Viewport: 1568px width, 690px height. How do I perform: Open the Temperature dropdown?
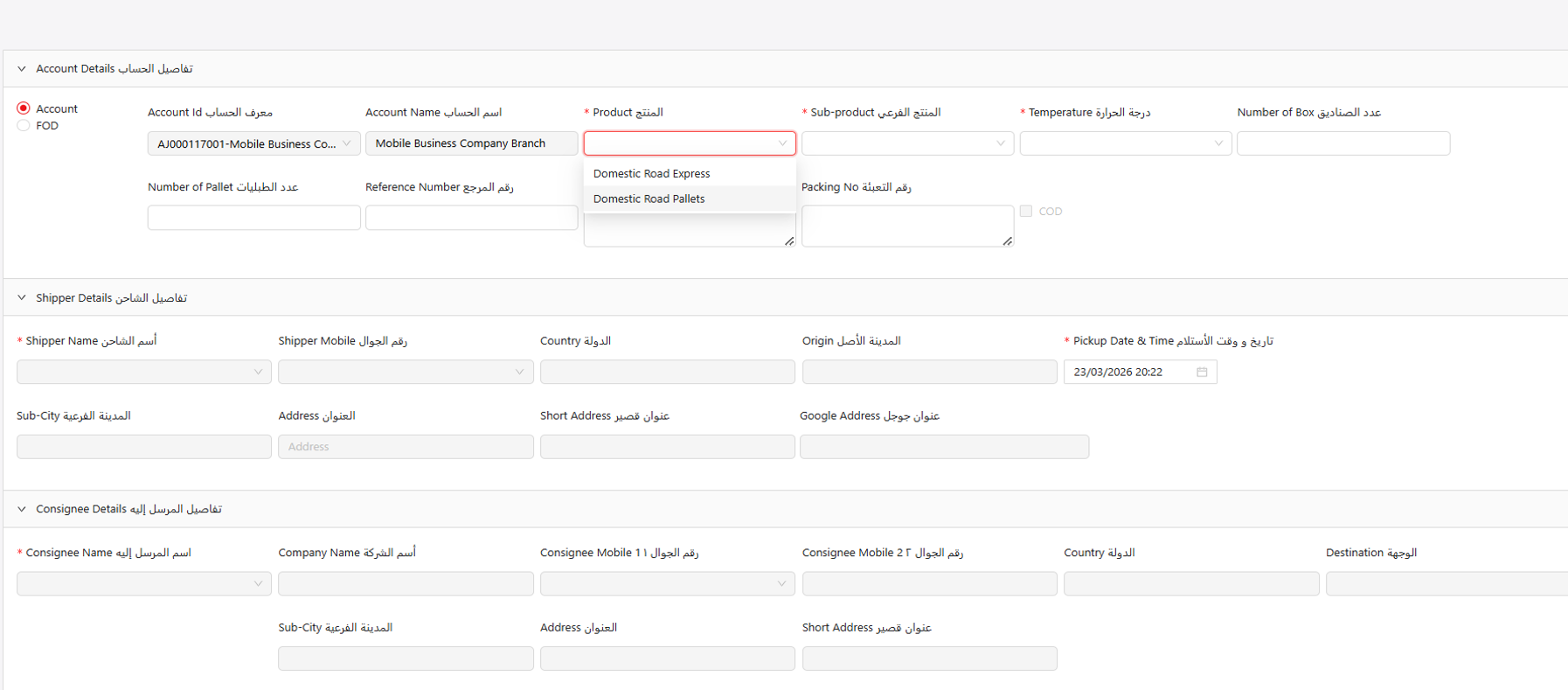coord(1126,143)
